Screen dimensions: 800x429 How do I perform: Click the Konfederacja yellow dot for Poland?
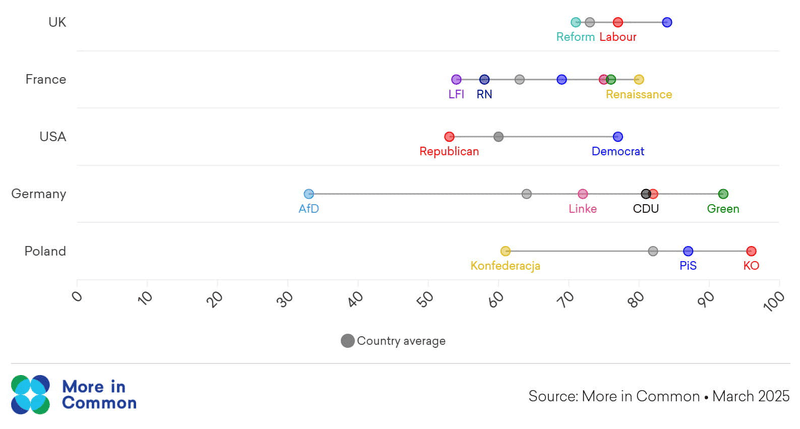click(505, 251)
